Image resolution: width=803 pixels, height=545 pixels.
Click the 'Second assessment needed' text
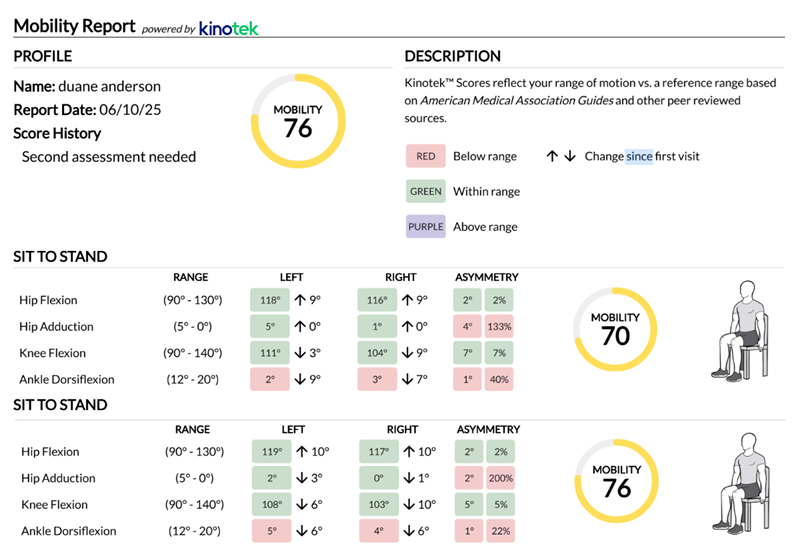(x=109, y=157)
